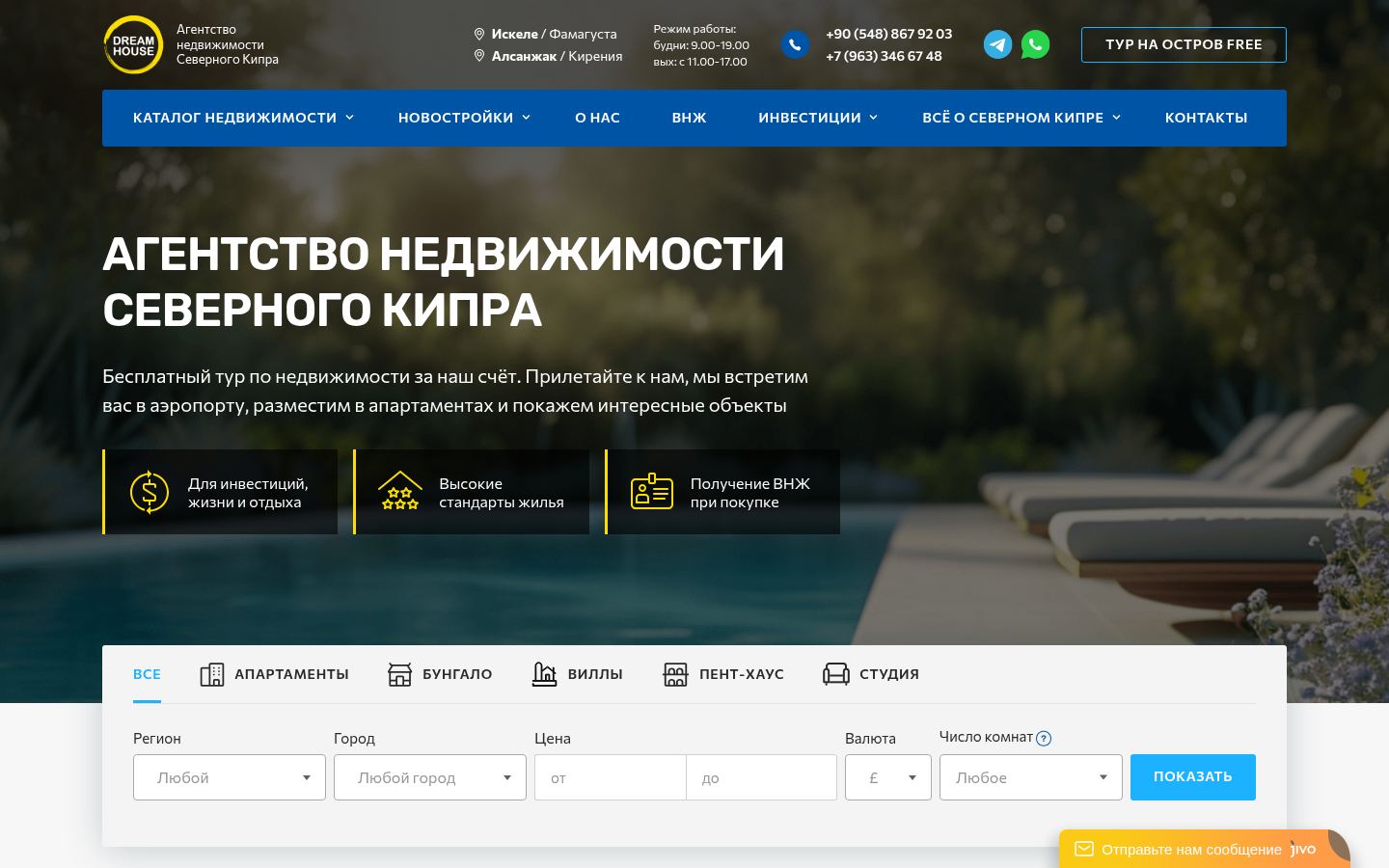Open the WhatsApp chat icon
The image size is (1389, 868).
1035,44
